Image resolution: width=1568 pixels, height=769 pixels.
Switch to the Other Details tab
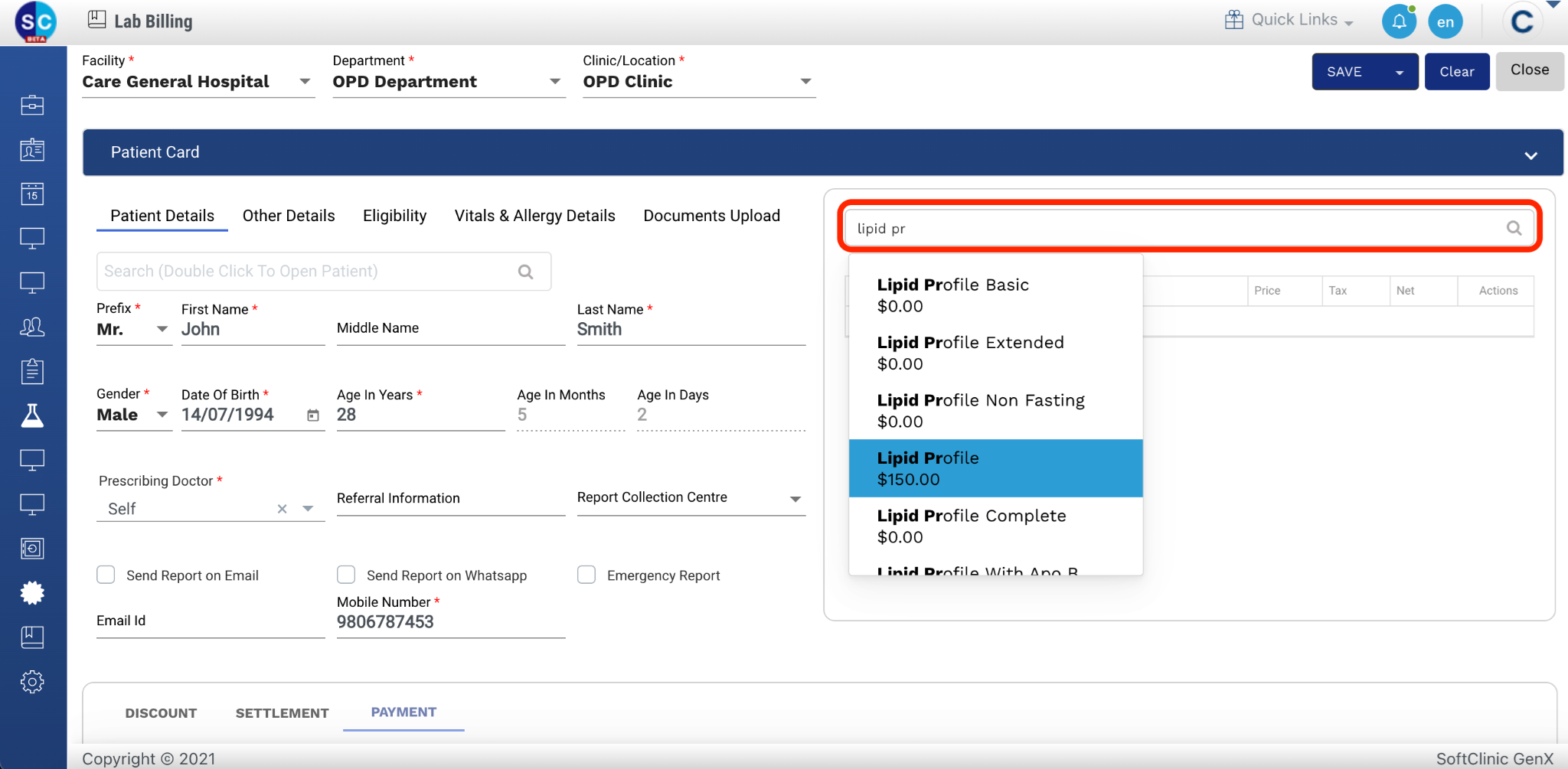(289, 216)
